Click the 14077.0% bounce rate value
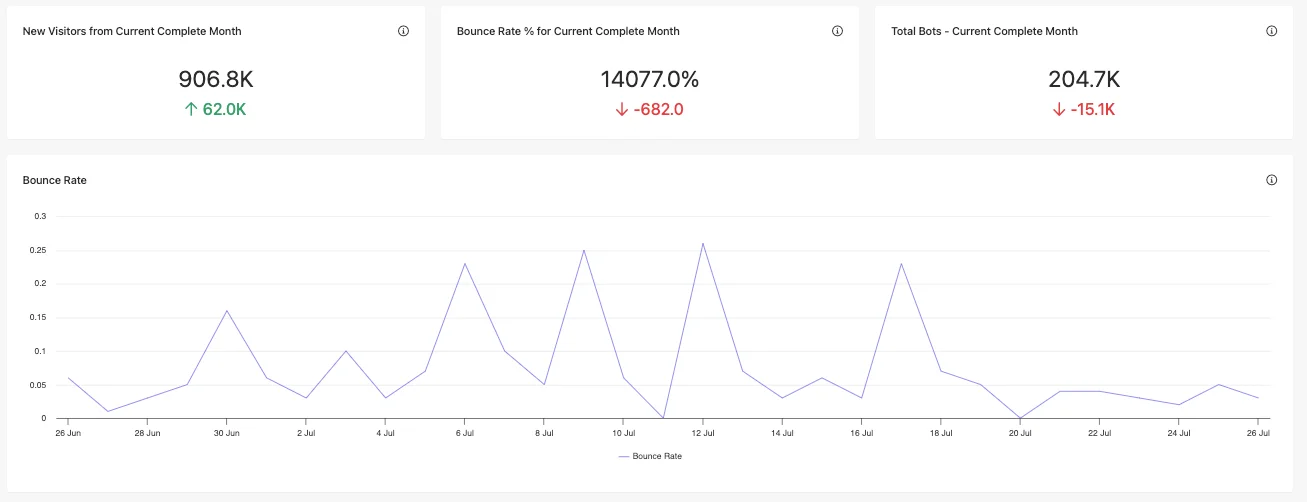 click(x=650, y=80)
